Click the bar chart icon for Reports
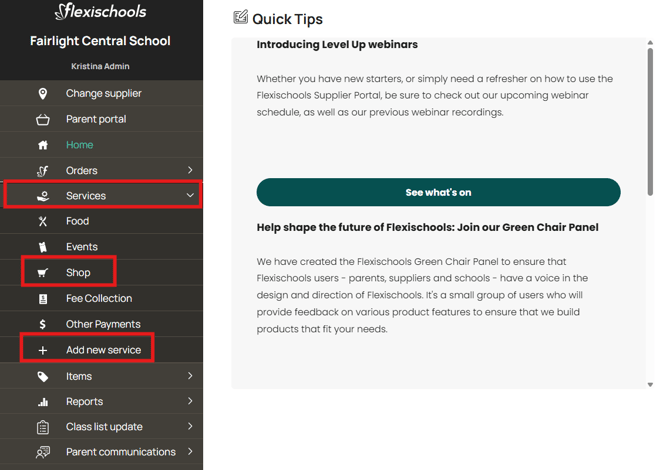The width and height of the screenshot is (670, 470). 42,402
